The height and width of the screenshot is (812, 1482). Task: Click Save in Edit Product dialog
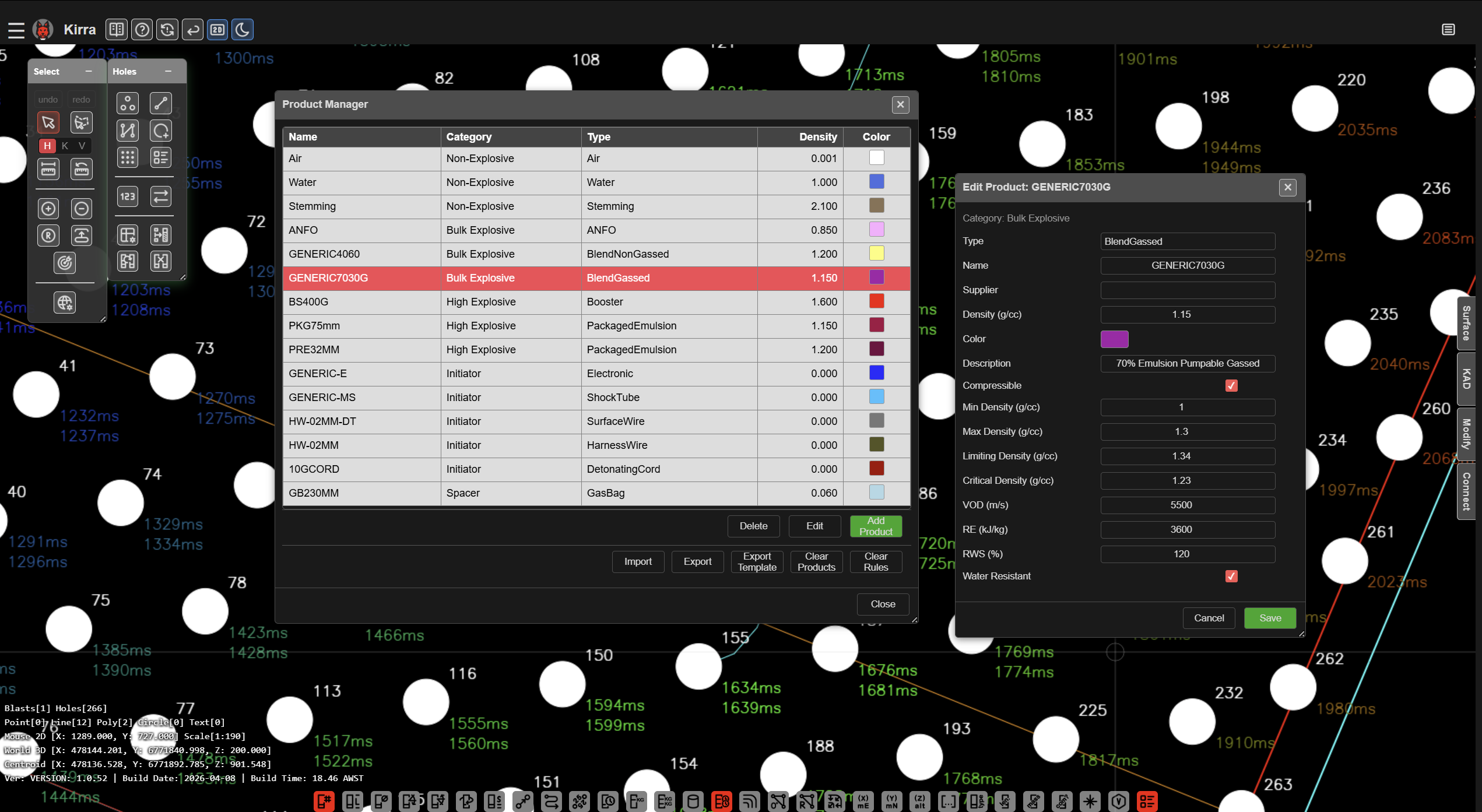click(x=1270, y=618)
